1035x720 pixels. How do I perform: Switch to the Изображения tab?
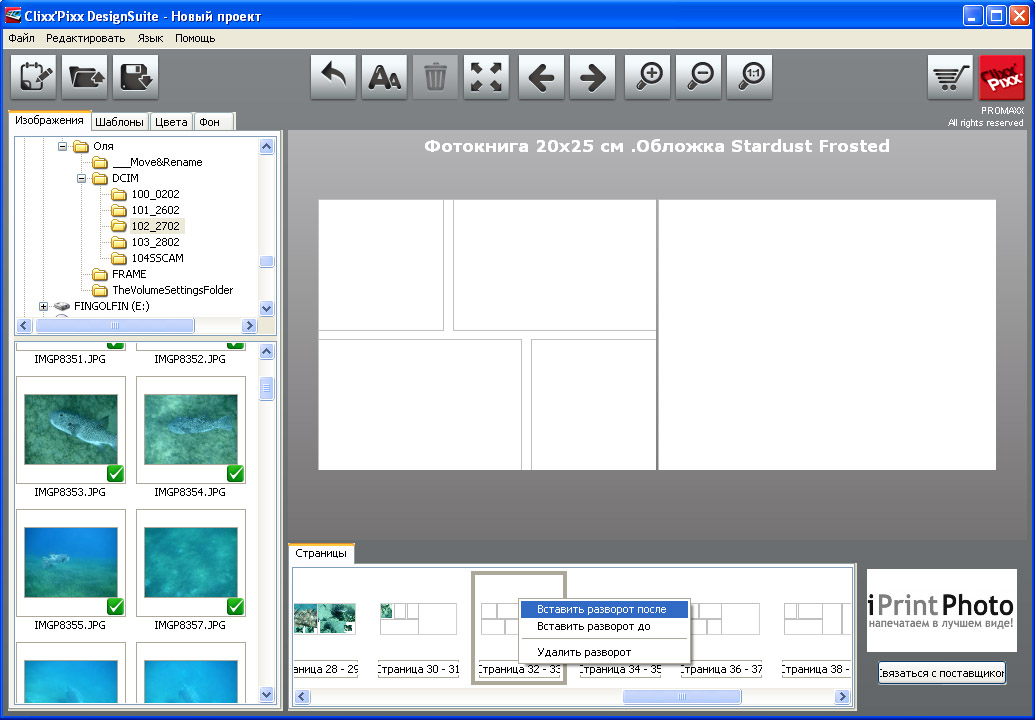[x=50, y=120]
